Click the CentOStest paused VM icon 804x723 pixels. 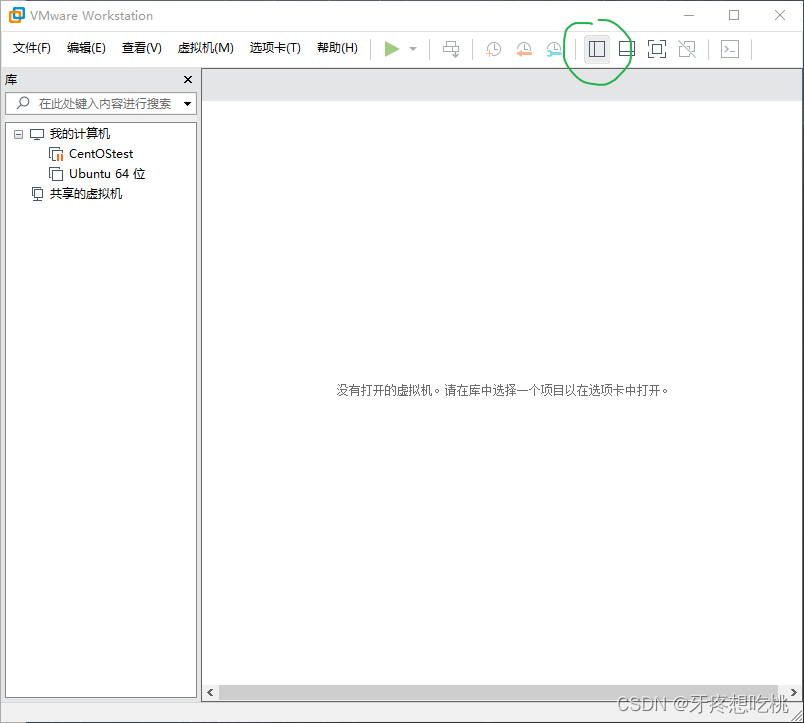coord(56,154)
